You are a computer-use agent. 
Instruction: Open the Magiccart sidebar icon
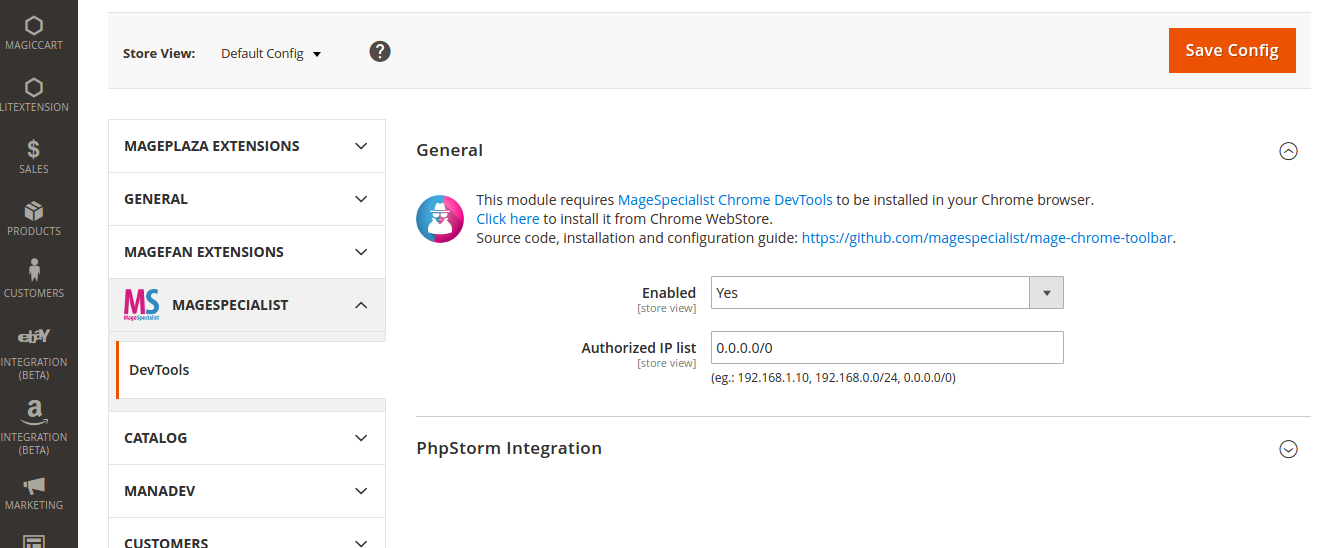coord(34,27)
